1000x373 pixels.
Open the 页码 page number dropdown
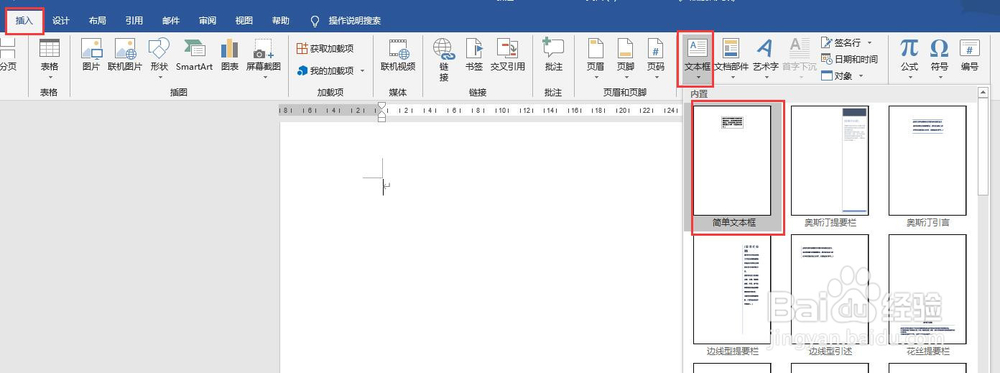click(x=656, y=57)
